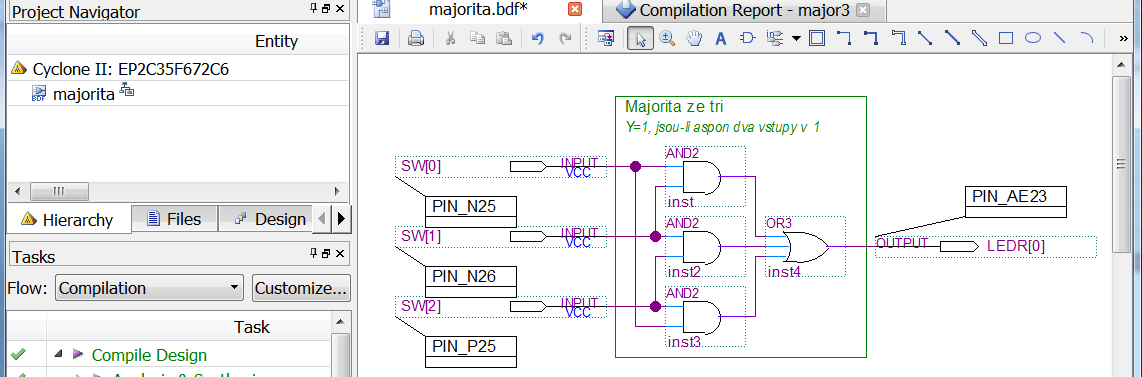
Task: Close the Compilation Report tab
Action: pos(863,10)
